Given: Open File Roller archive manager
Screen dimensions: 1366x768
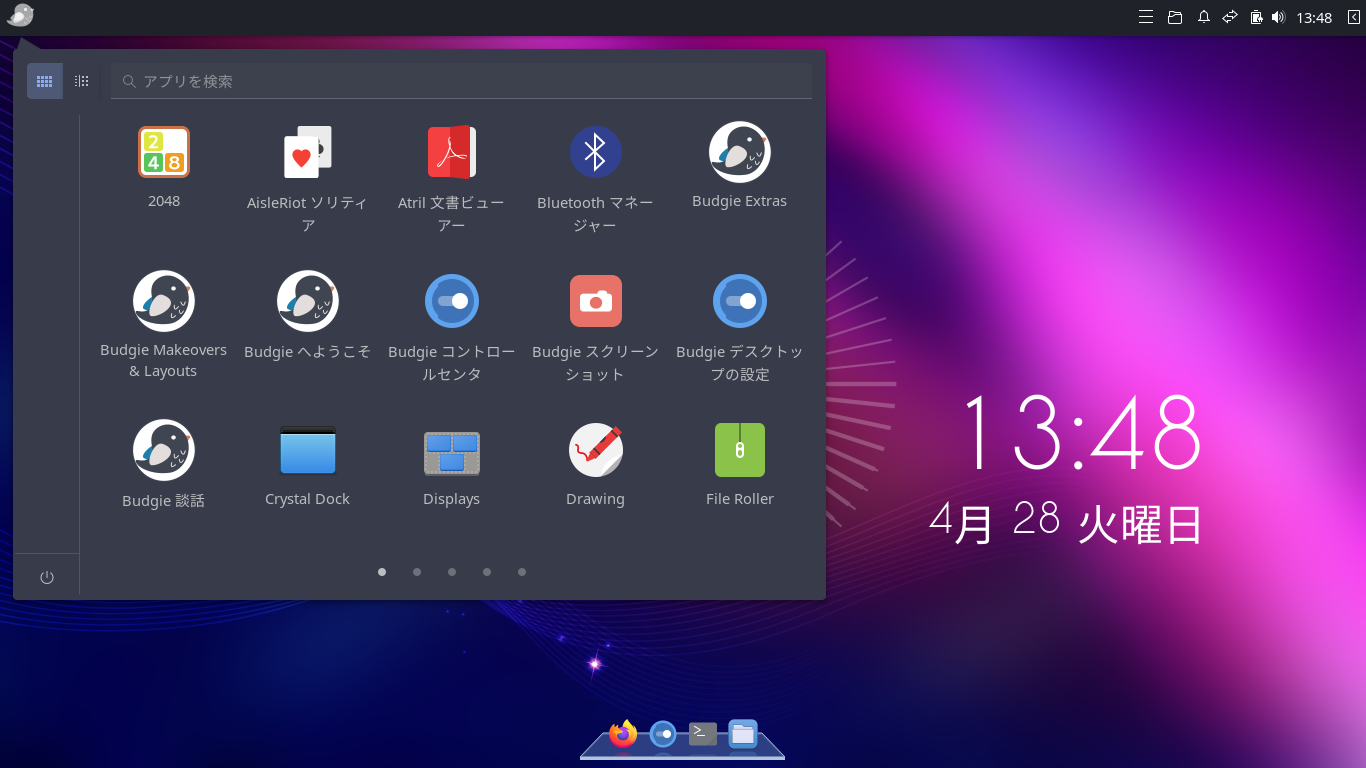Looking at the screenshot, I should [x=739, y=450].
